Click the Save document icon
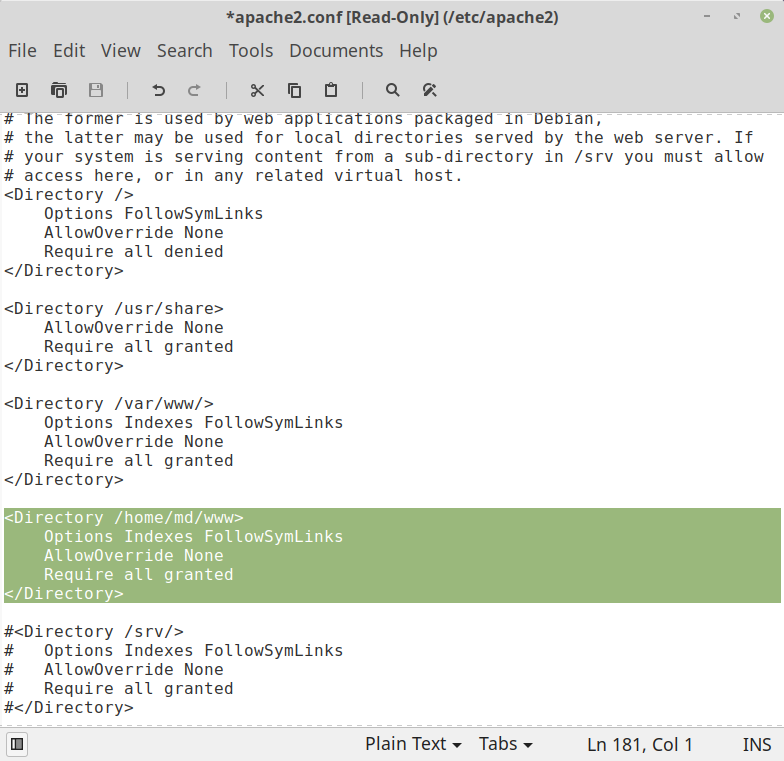 pyautogui.click(x=96, y=90)
